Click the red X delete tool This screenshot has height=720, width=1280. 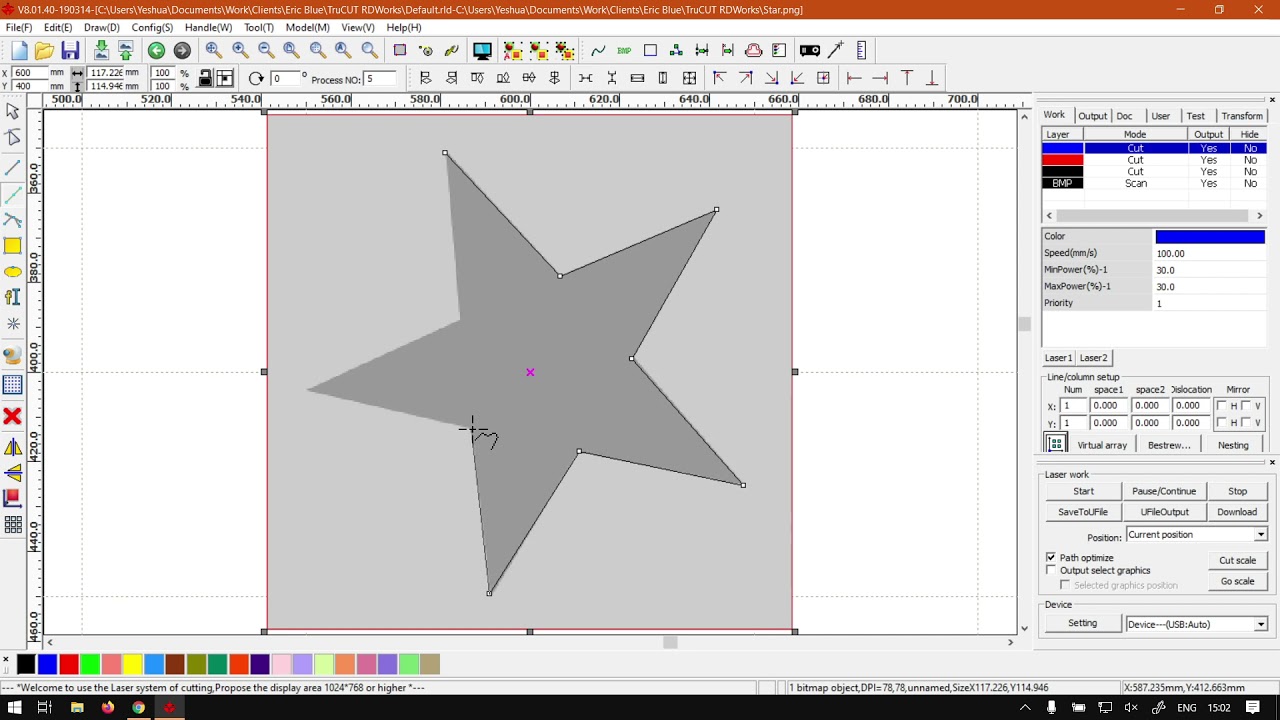pos(13,416)
